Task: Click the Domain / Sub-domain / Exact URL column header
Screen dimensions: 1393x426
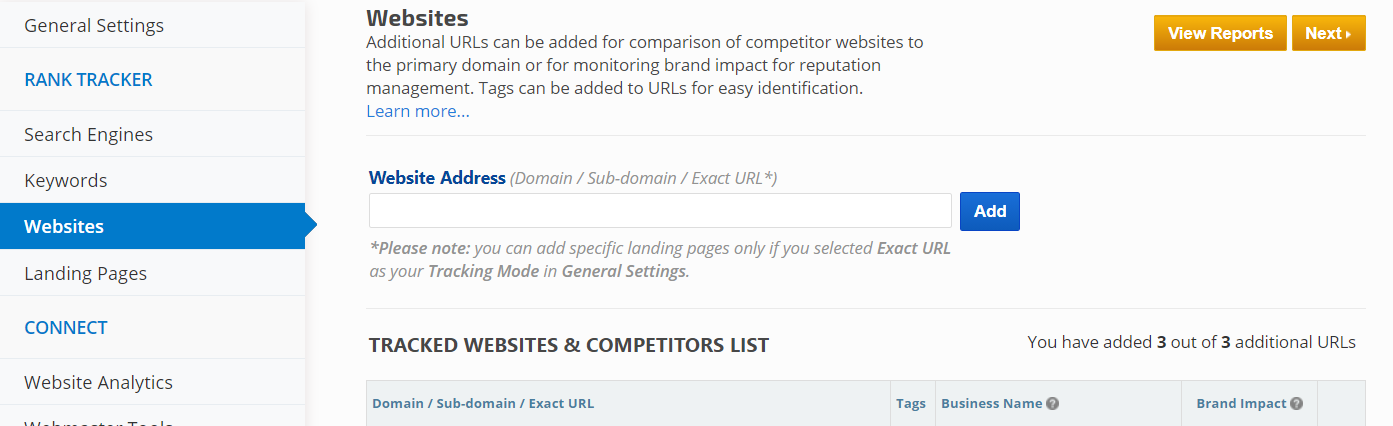Action: tap(483, 404)
